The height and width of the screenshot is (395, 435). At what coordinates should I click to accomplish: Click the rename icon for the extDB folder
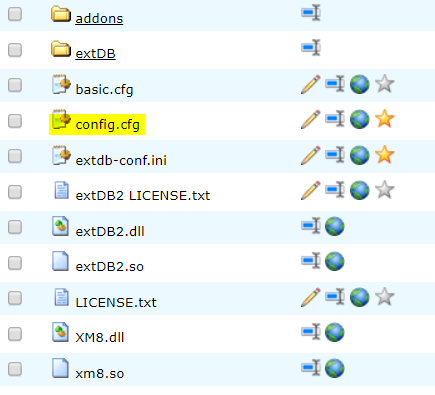pos(311,48)
